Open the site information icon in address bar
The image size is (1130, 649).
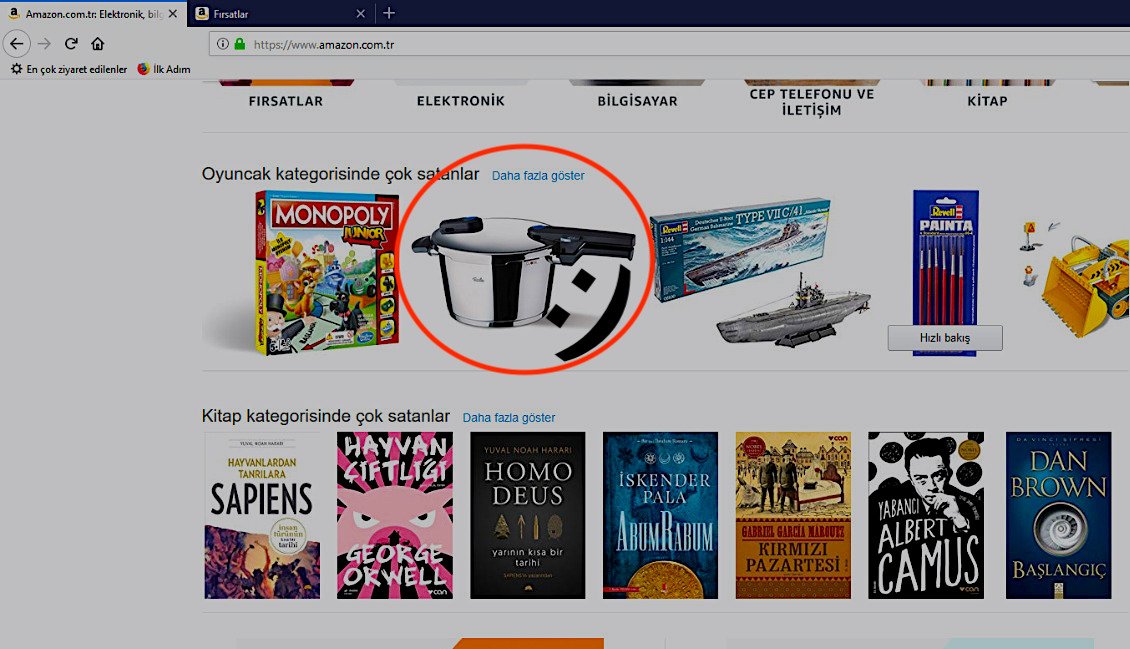(x=223, y=44)
